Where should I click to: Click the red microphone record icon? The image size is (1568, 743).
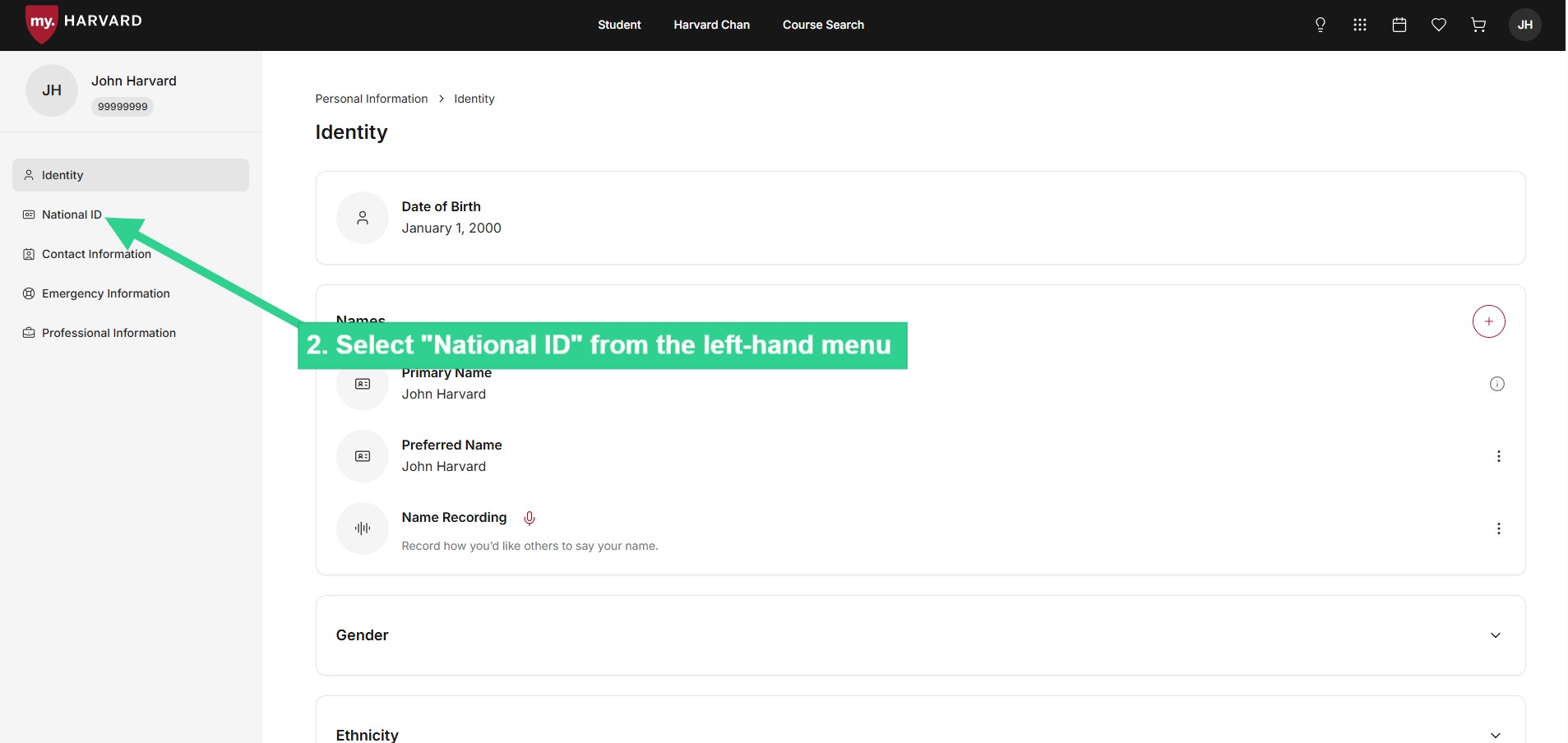tap(530, 518)
